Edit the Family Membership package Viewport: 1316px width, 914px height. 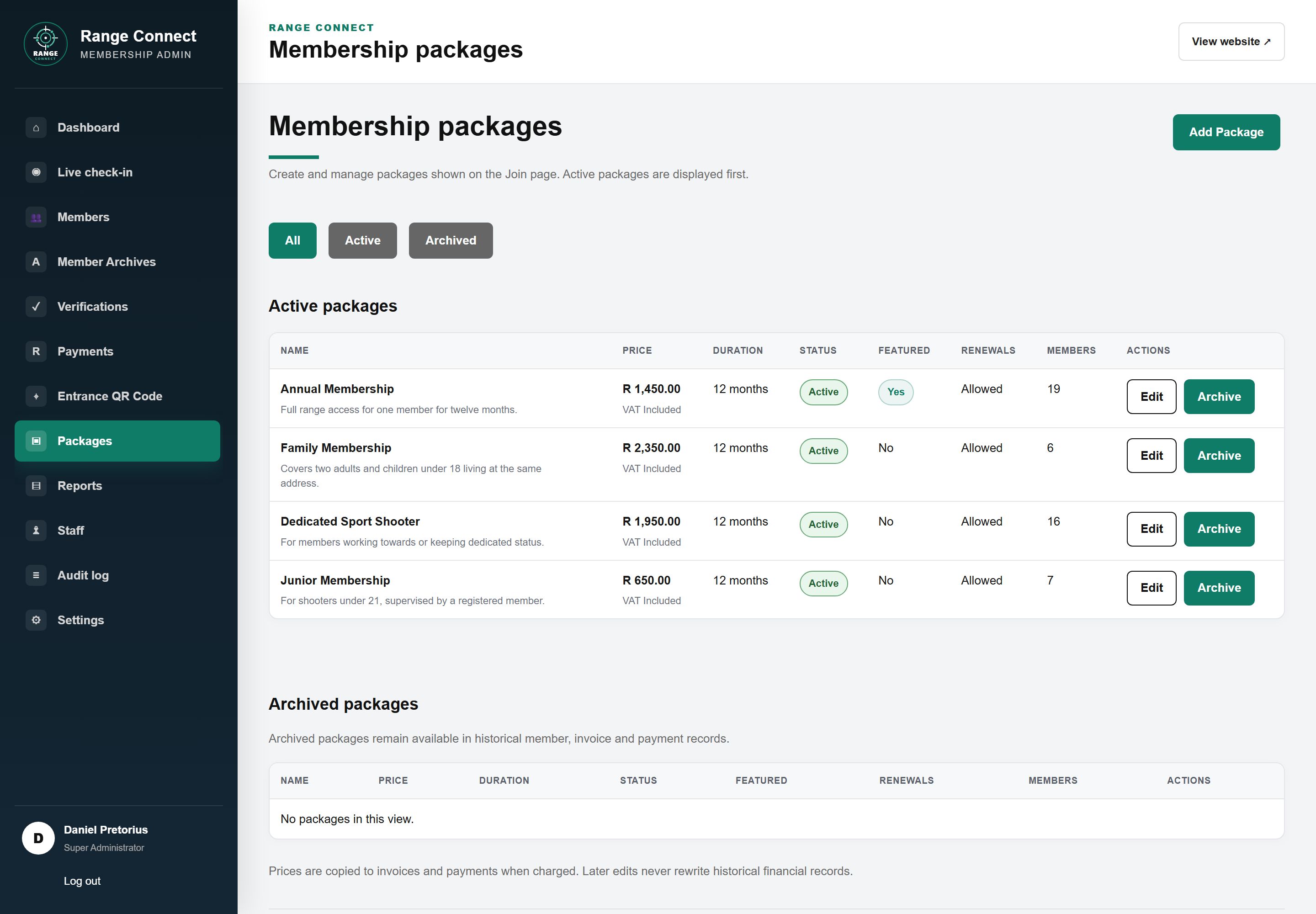[1151, 456]
